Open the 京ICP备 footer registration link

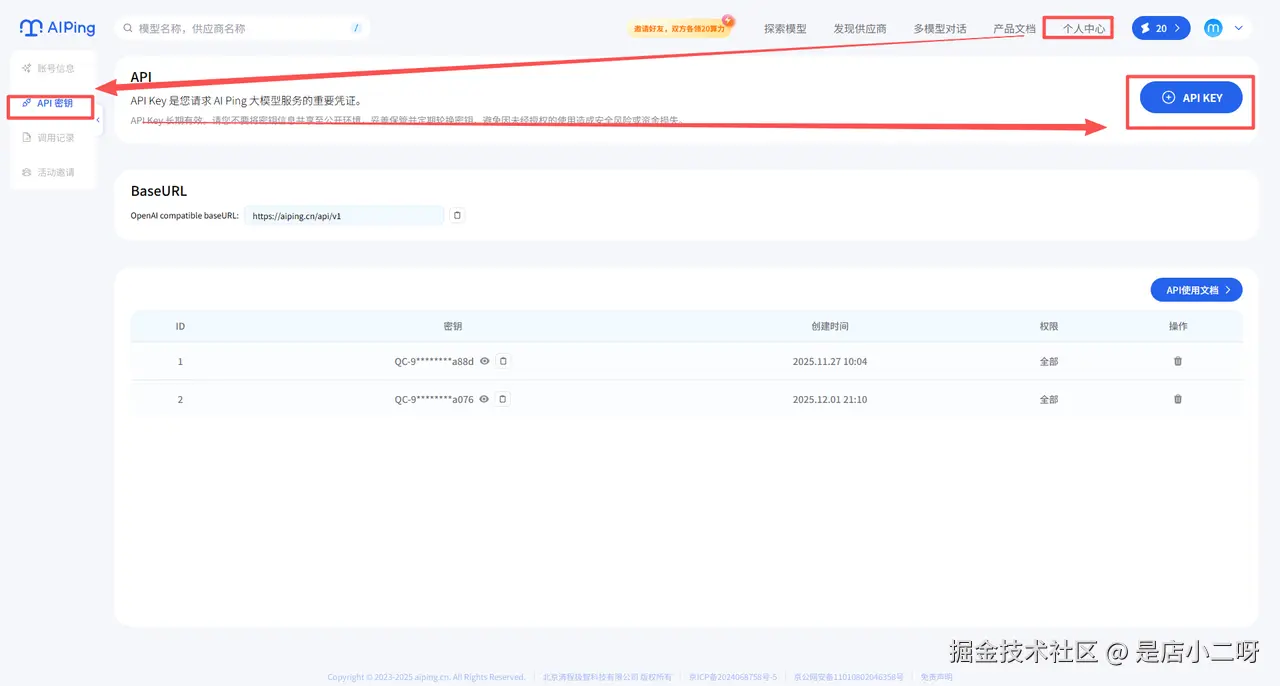click(733, 677)
